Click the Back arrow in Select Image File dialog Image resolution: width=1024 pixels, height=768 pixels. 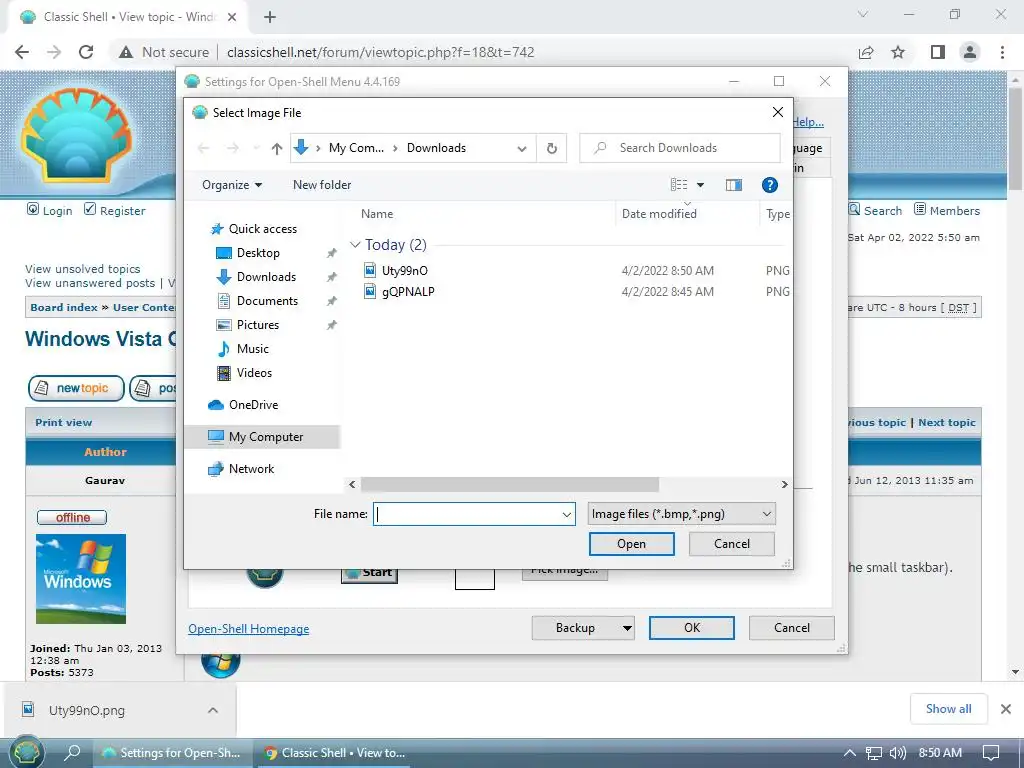click(203, 148)
